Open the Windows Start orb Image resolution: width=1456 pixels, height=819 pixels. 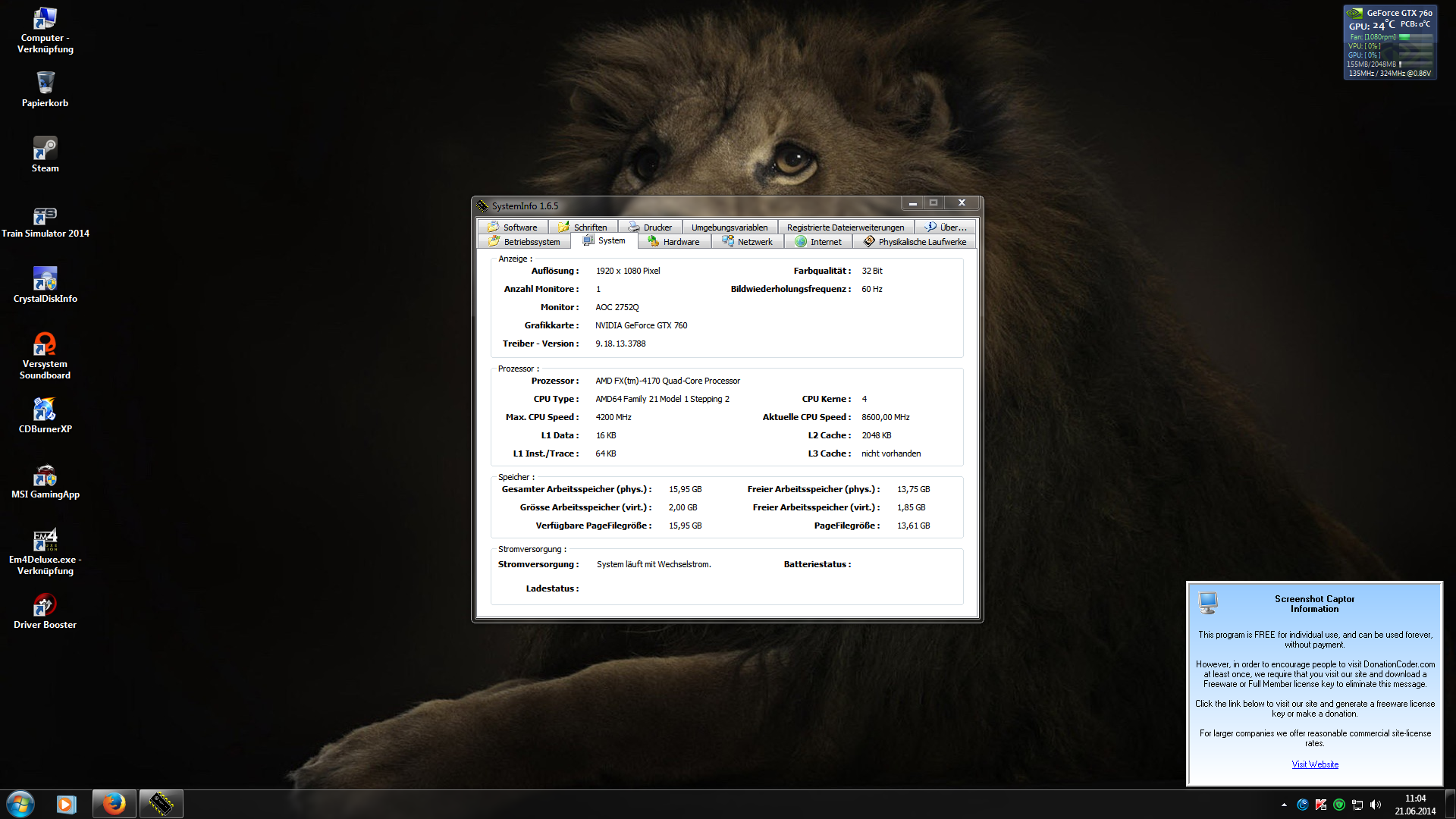click(x=20, y=803)
